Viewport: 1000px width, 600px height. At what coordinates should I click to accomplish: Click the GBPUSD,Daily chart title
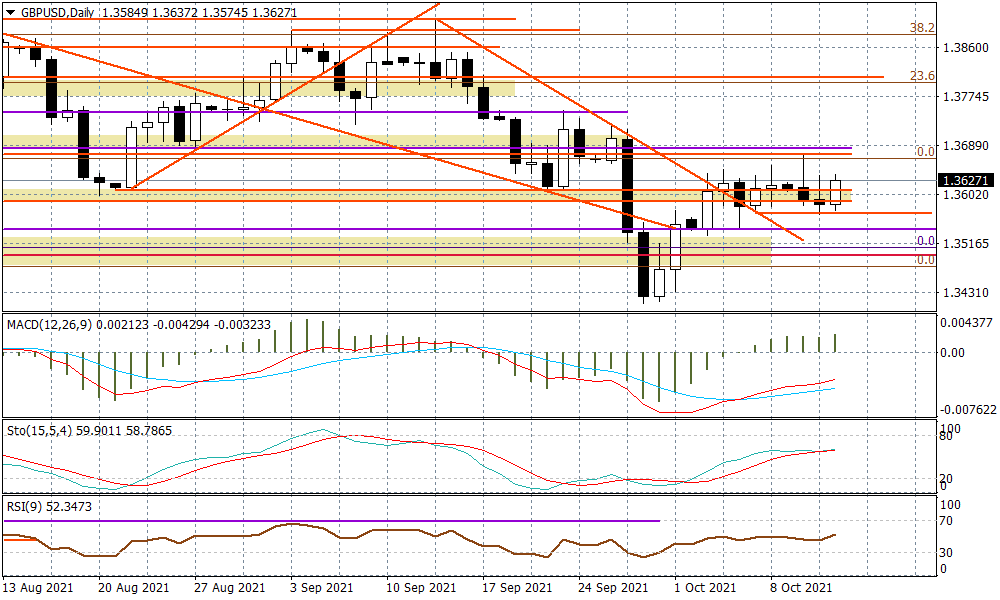tap(57, 12)
